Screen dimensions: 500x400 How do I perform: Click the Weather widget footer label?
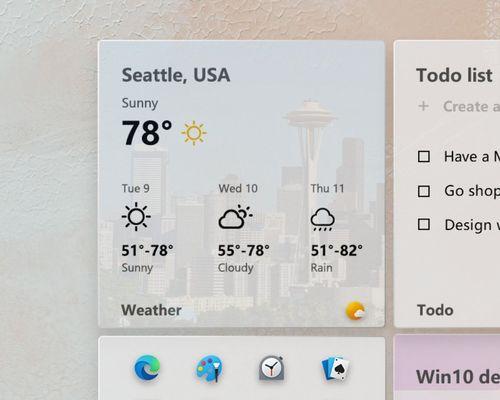coord(151,310)
